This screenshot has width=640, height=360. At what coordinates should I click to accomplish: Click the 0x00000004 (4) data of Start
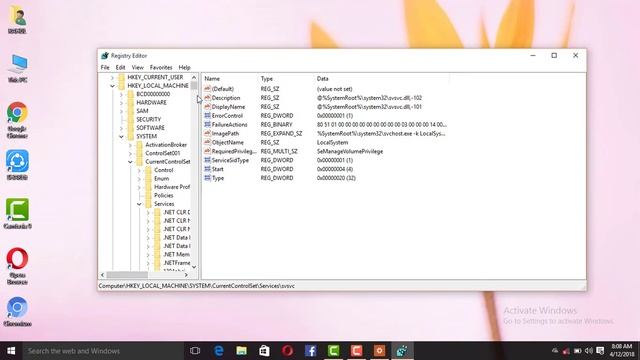coord(335,169)
